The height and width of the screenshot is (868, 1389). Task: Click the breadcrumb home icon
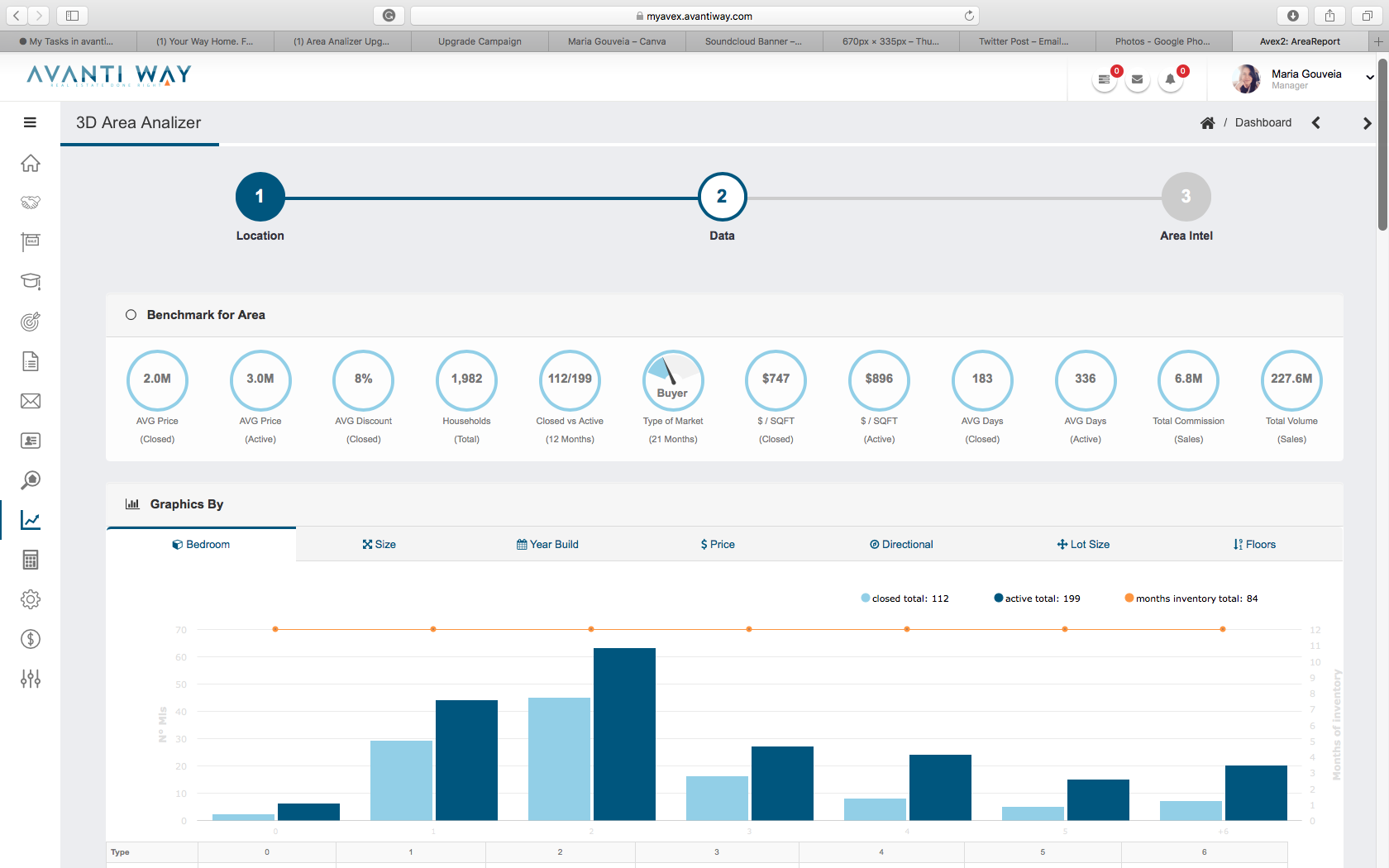coord(1208,122)
